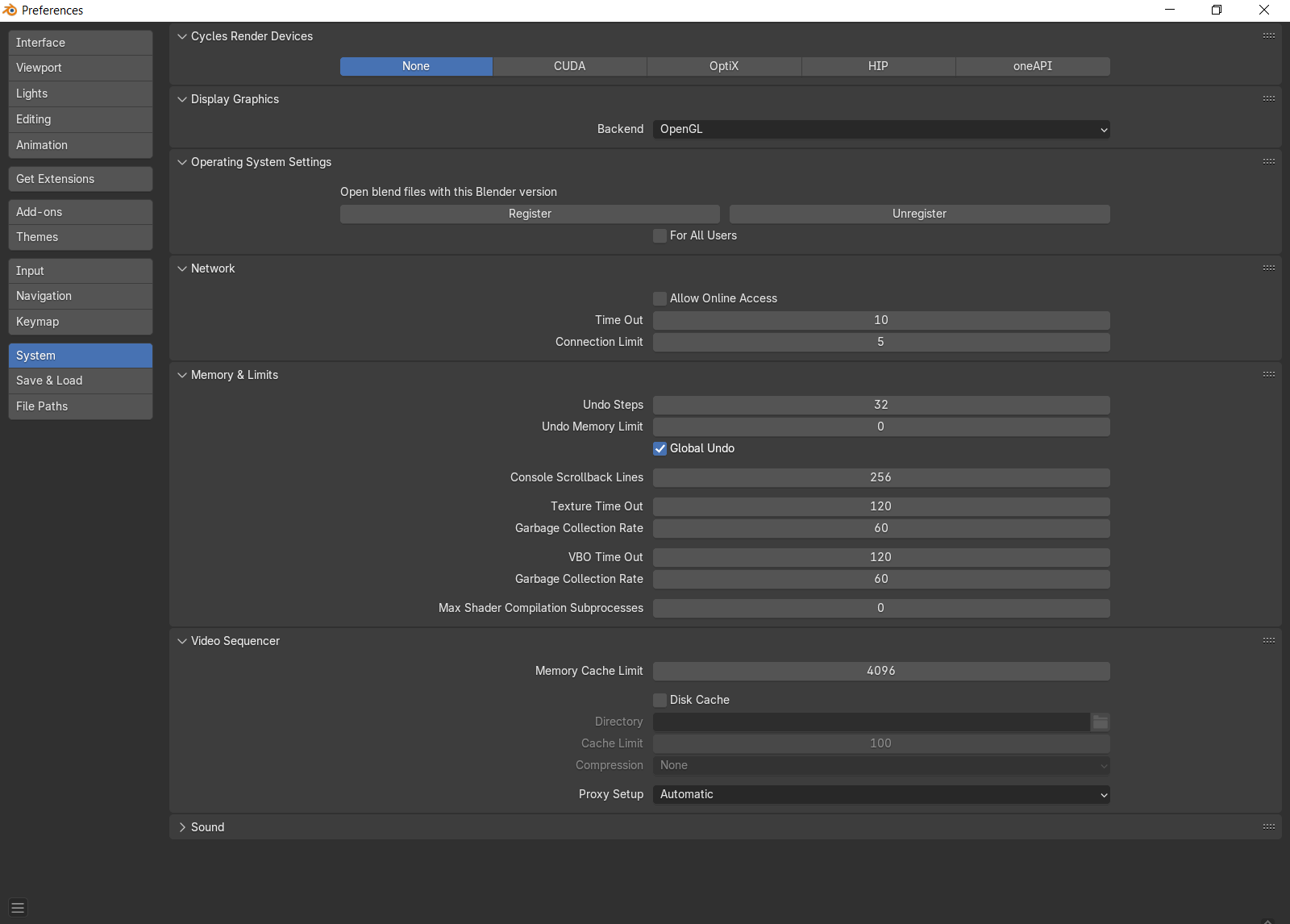This screenshot has width=1290, height=924.
Task: Click the Console Scrollback Lines field
Action: (881, 477)
